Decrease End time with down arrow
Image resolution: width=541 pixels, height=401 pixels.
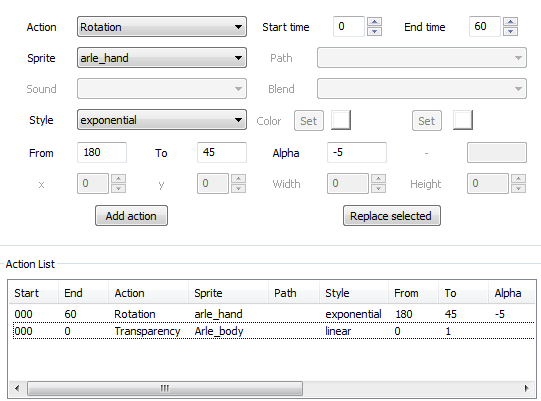(510, 31)
